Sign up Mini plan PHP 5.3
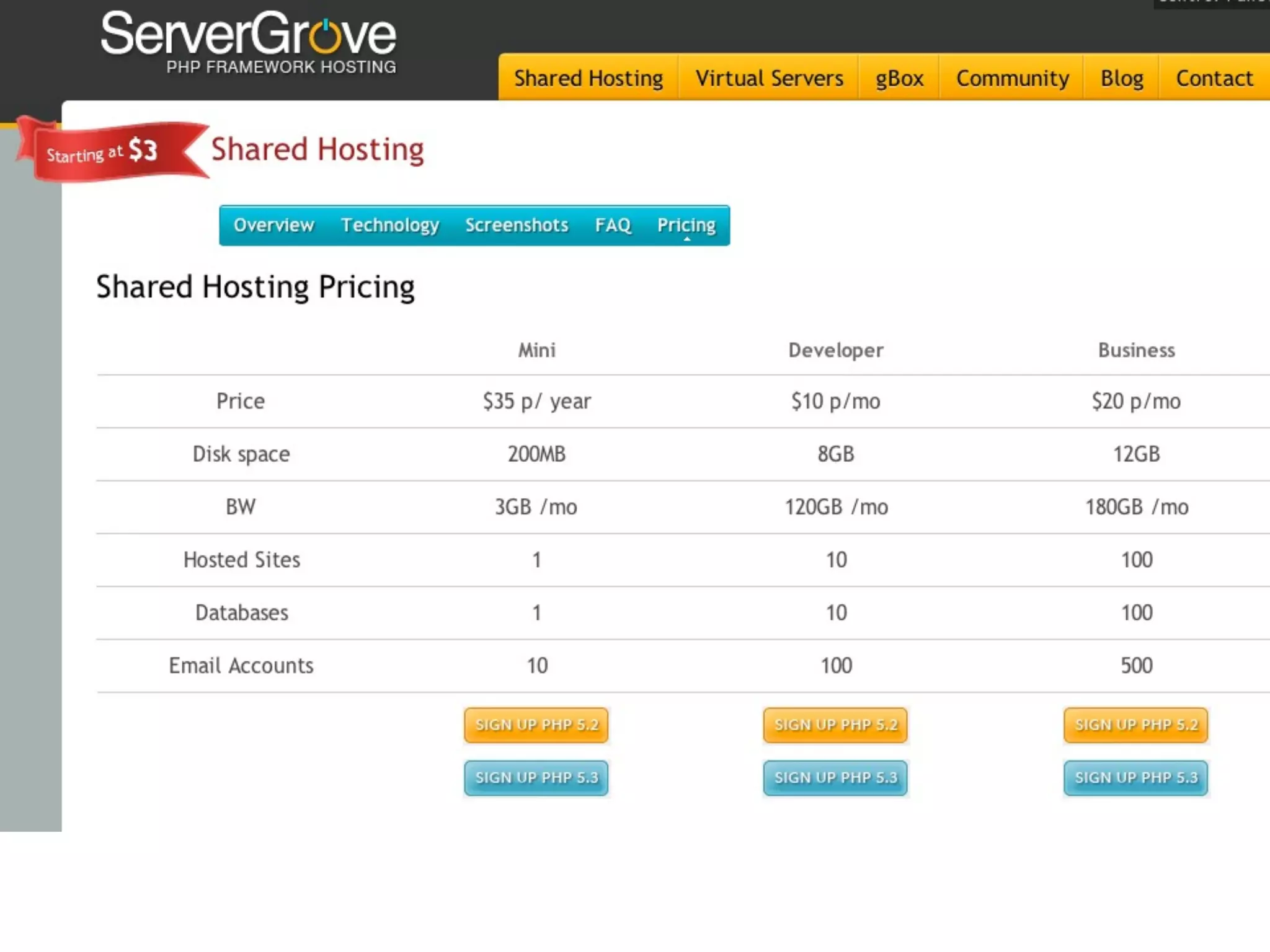This screenshot has width=1270, height=952. tap(536, 777)
